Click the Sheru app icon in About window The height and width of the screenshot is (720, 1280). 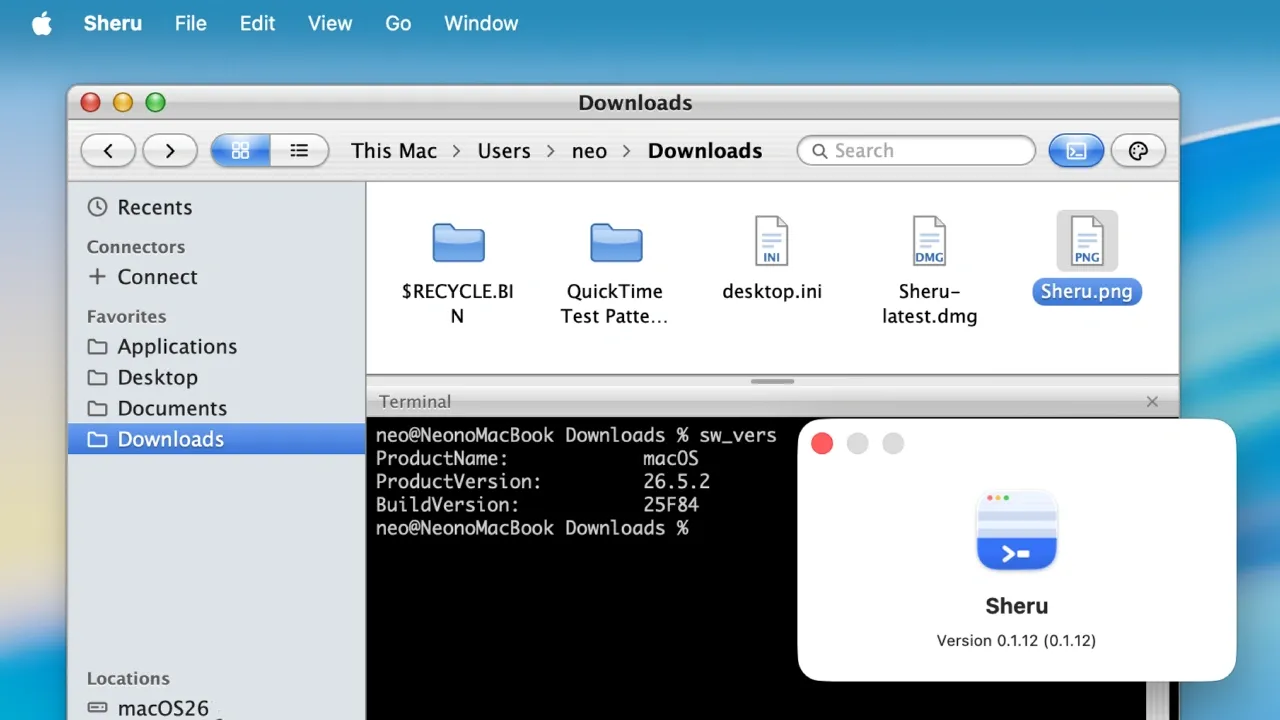click(1017, 530)
